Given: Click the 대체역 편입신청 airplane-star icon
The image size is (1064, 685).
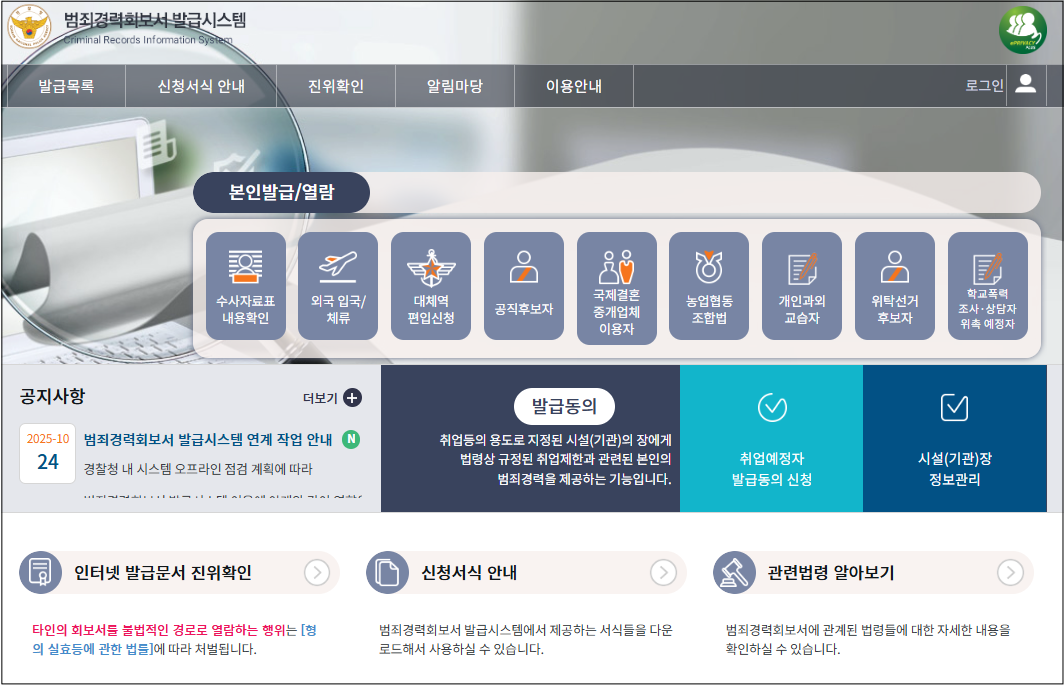Looking at the screenshot, I should point(430,285).
